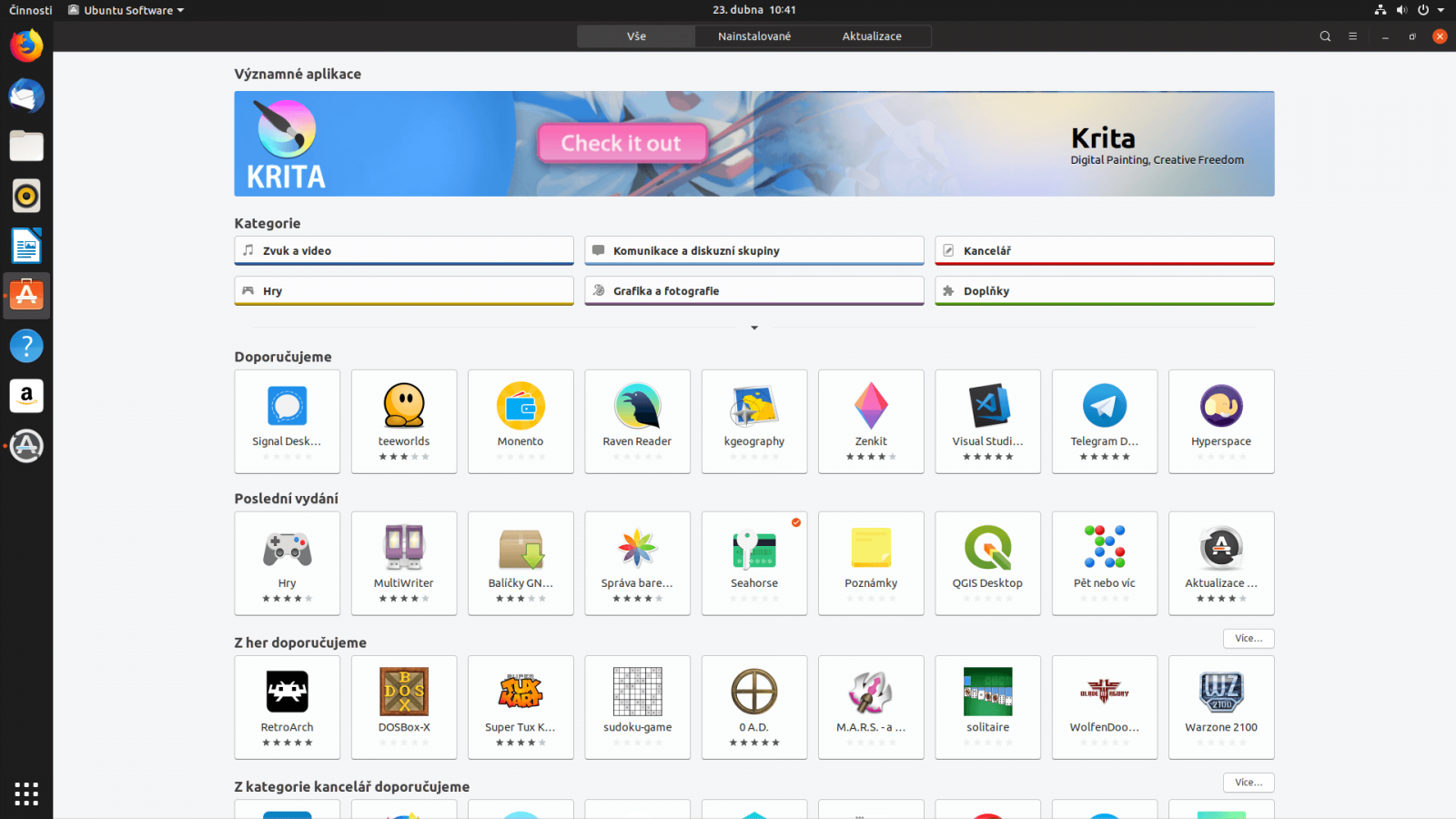Open Visual Studio Code tile
This screenshot has width=1456, height=819.
(x=987, y=421)
